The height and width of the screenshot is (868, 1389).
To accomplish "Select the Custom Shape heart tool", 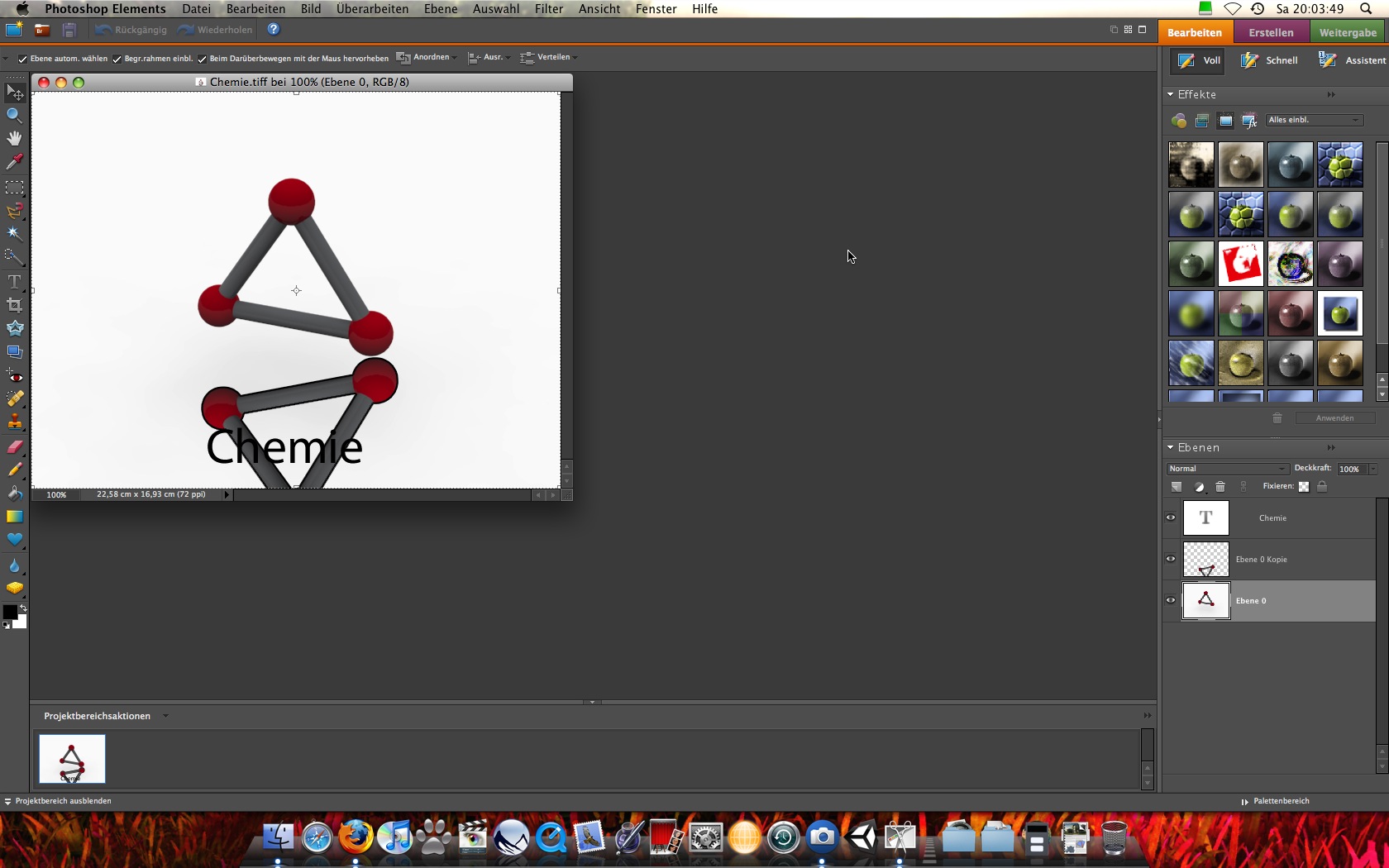I will pos(14,540).
